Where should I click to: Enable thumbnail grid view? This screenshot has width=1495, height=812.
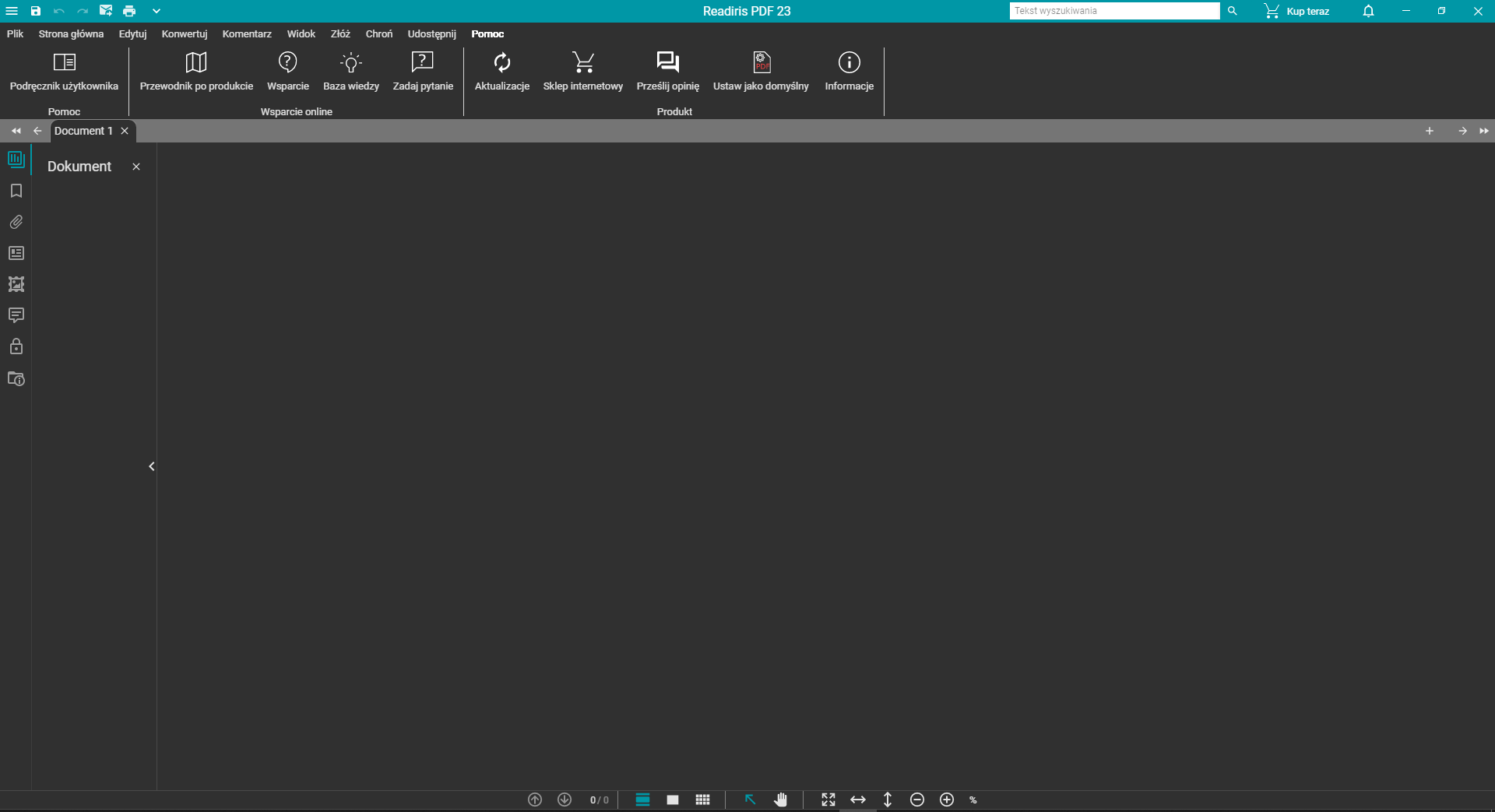pos(702,800)
